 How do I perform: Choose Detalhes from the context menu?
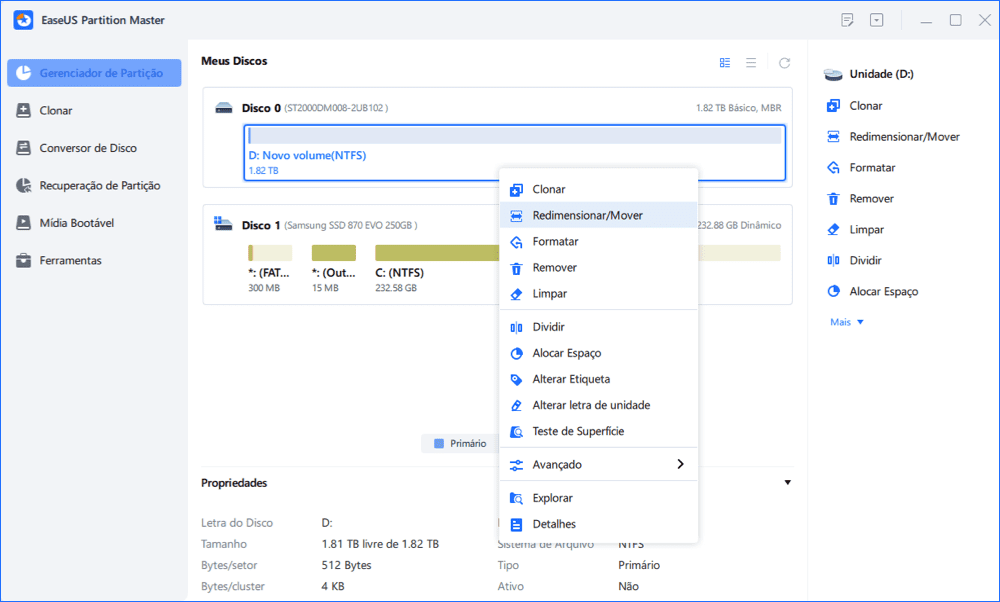599,524
